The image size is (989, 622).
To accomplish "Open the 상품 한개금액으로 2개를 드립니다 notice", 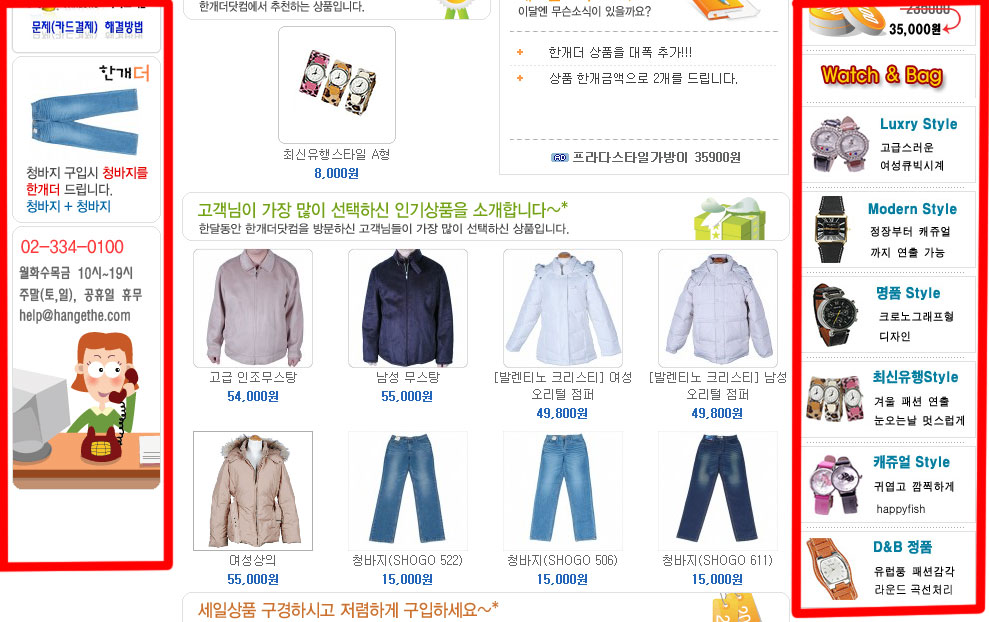I will 643,78.
